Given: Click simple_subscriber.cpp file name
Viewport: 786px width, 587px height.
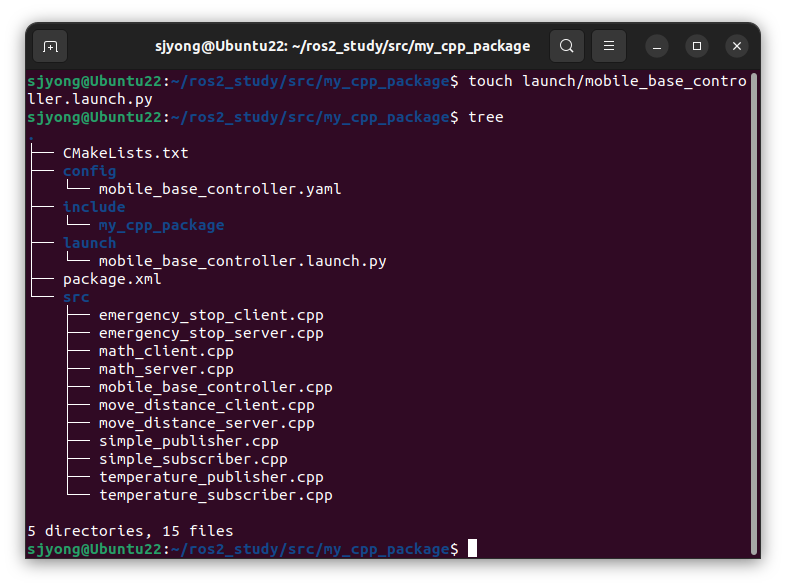Looking at the screenshot, I should click(193, 459).
